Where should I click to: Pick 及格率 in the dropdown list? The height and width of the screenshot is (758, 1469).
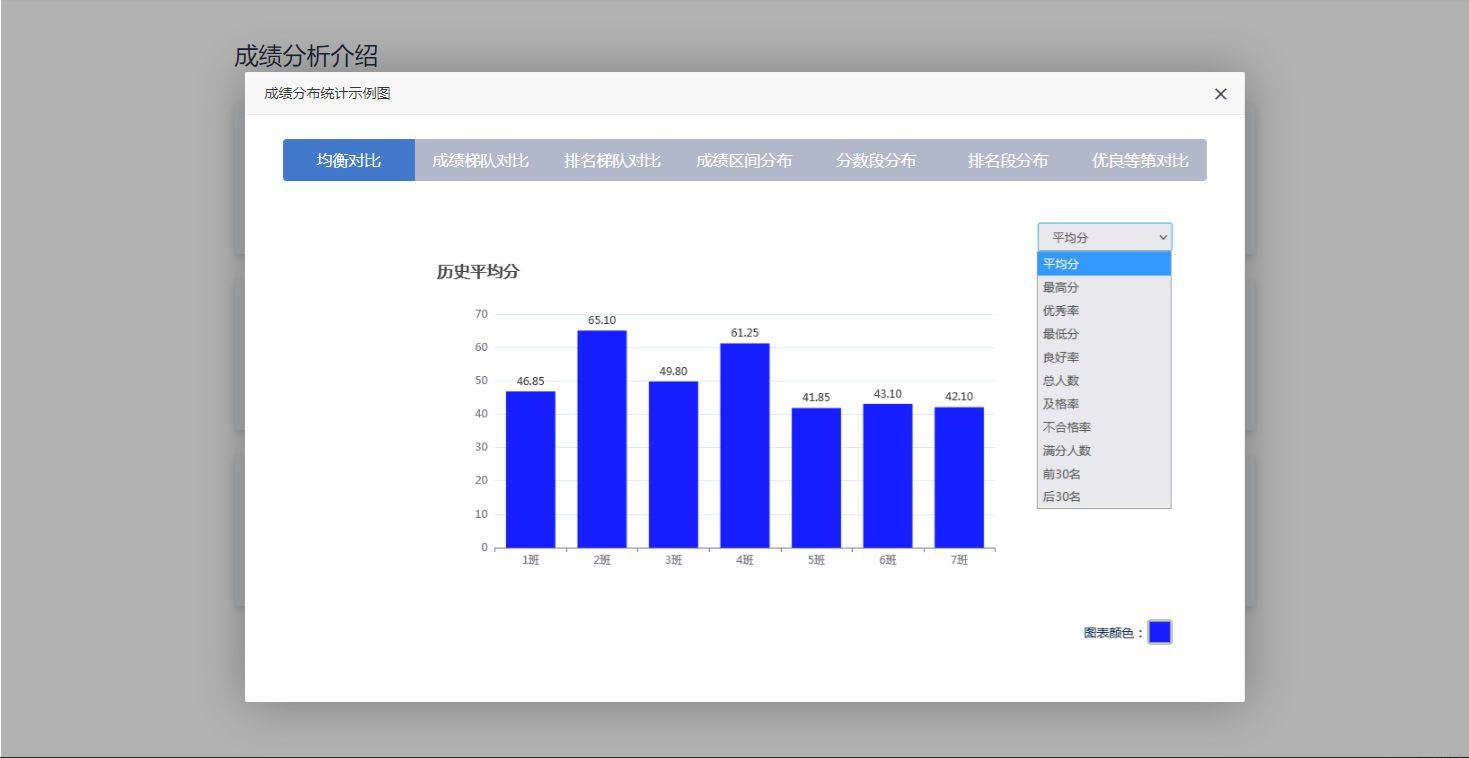[1104, 404]
